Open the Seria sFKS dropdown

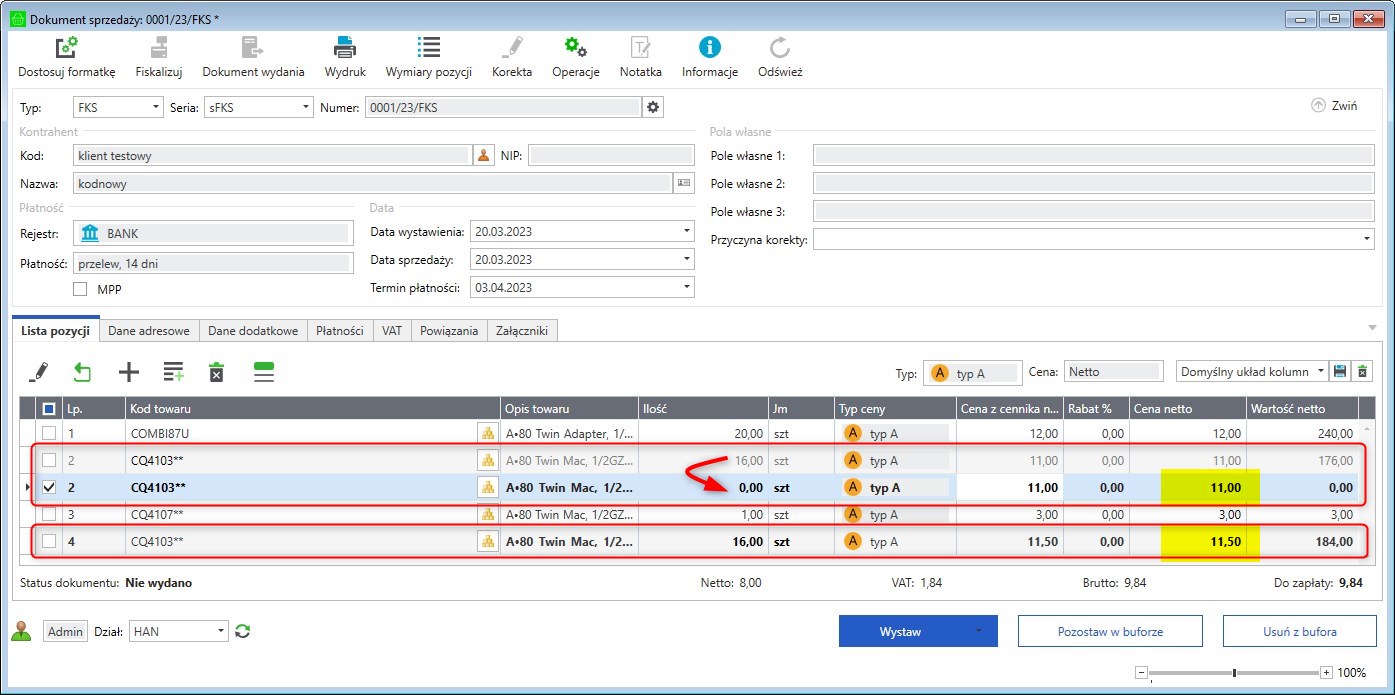[306, 107]
